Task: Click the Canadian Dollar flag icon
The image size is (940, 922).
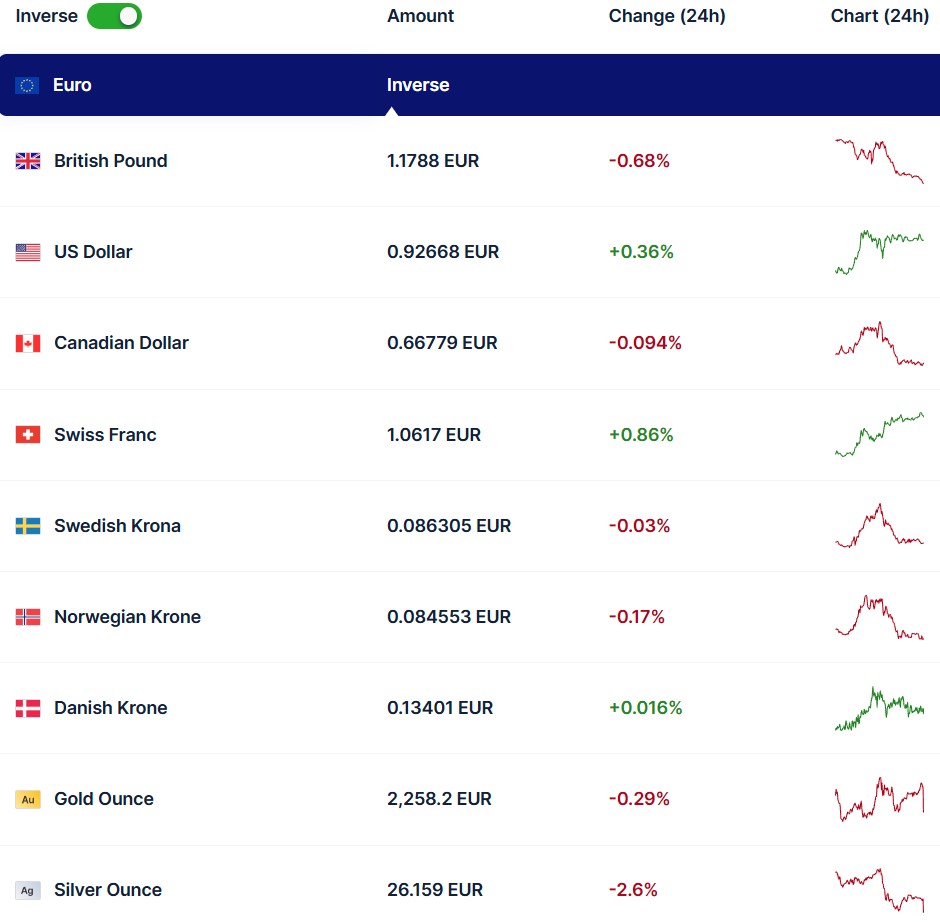Action: (x=28, y=343)
